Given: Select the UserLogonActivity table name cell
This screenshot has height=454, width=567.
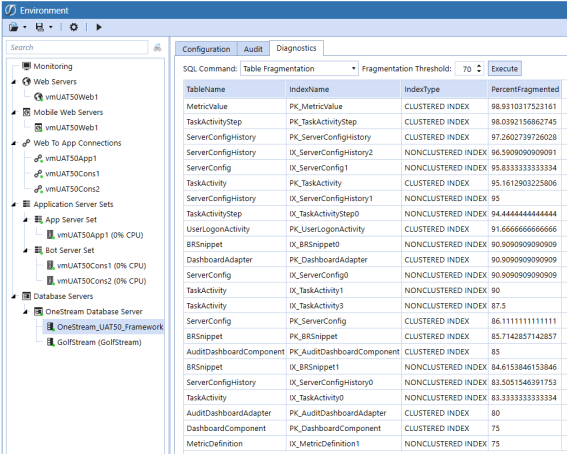Looking at the screenshot, I should tap(235, 229).
